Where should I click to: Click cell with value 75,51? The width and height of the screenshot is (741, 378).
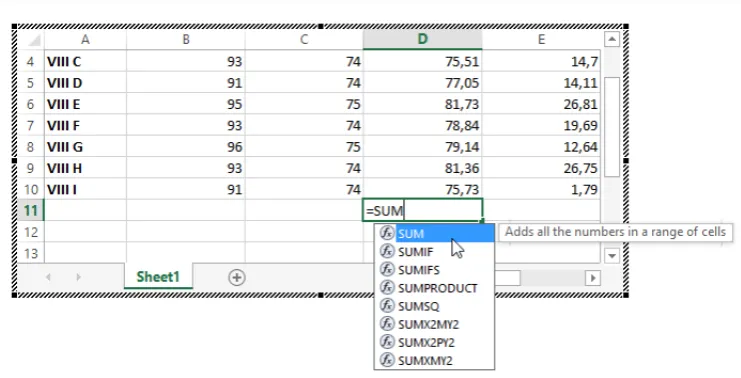click(422, 61)
